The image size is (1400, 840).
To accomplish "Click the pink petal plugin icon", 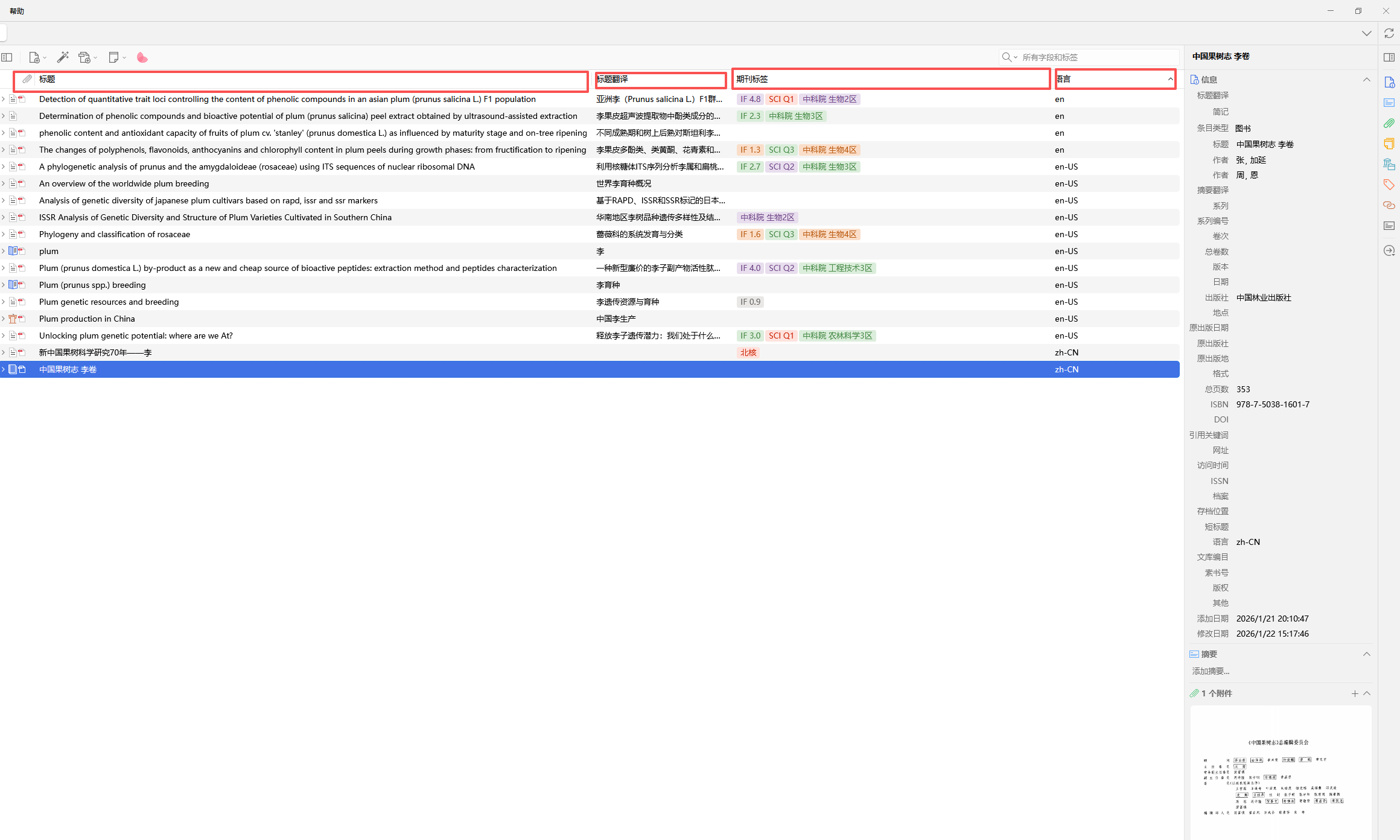I will click(x=142, y=57).
